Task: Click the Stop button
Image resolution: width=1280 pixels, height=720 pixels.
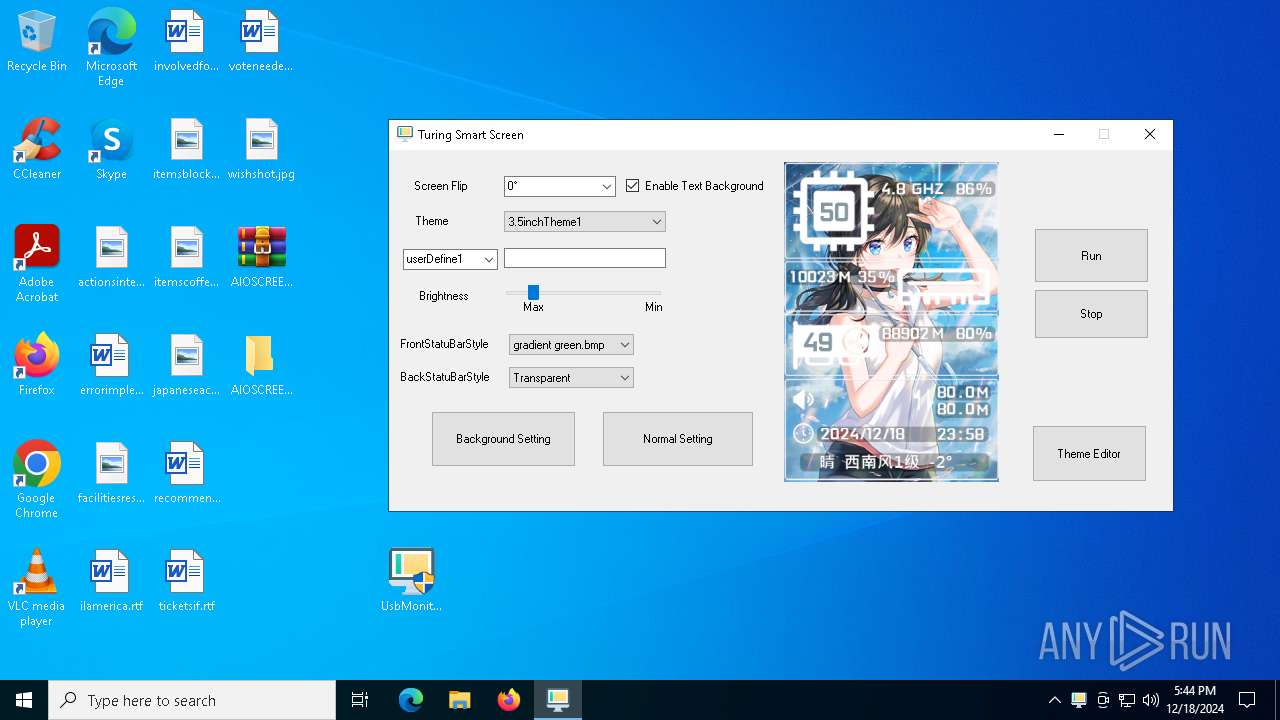Action: [x=1091, y=314]
